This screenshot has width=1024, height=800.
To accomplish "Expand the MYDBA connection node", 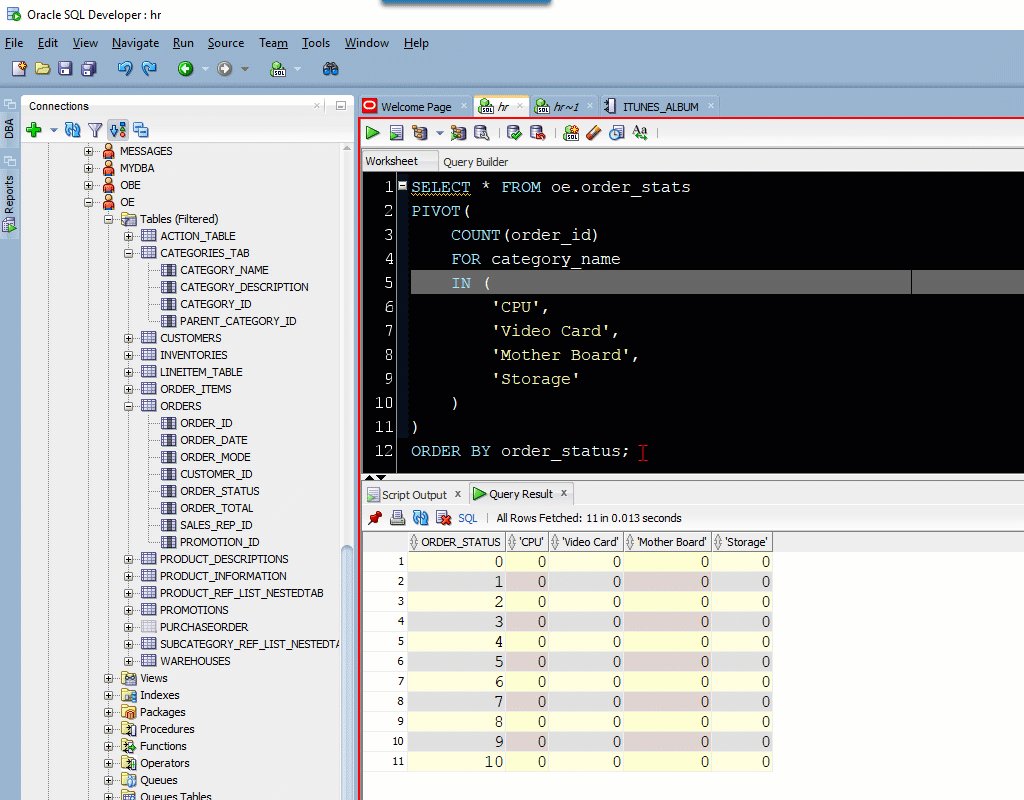I will 88,168.
